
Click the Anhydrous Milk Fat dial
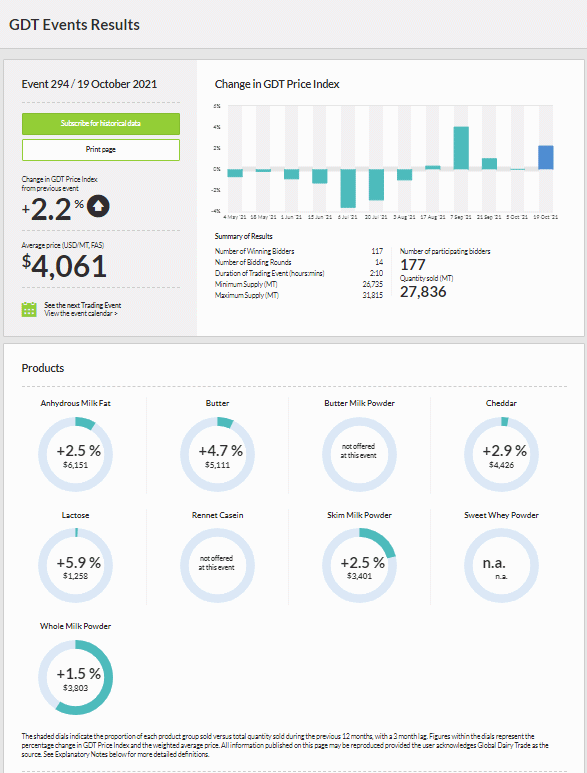pyautogui.click(x=75, y=454)
